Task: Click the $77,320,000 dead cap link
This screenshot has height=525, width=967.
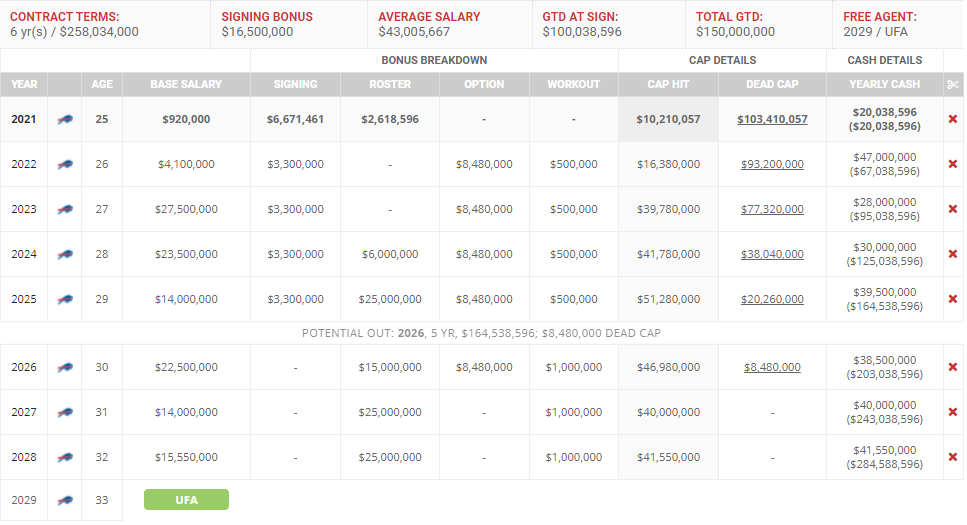Action: tap(772, 209)
